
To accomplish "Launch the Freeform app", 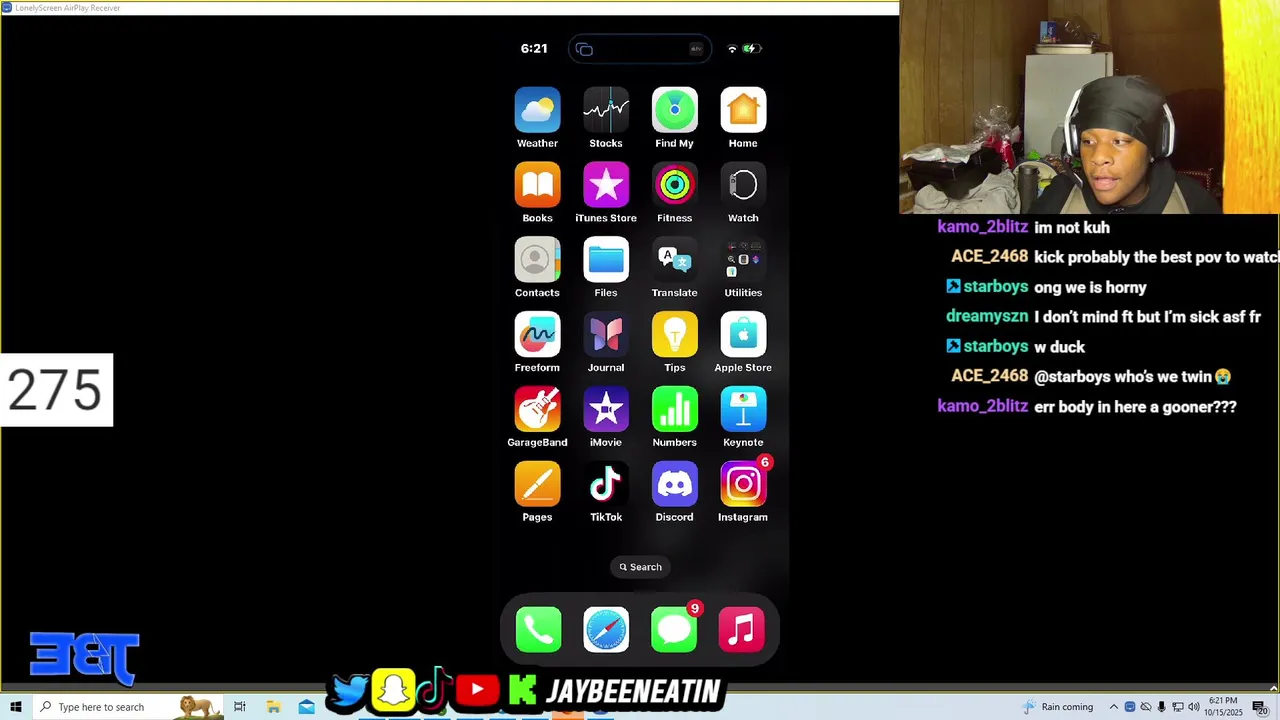I will click(537, 335).
